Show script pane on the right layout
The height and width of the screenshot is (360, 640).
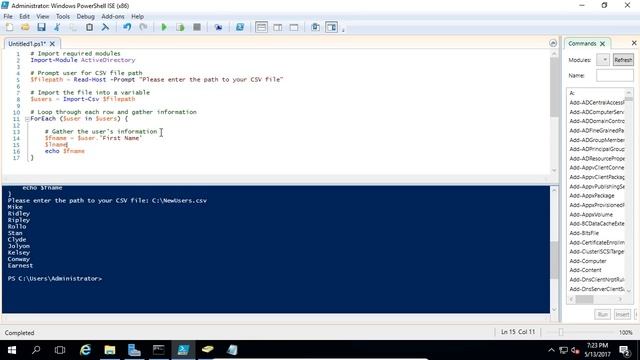tap(278, 27)
